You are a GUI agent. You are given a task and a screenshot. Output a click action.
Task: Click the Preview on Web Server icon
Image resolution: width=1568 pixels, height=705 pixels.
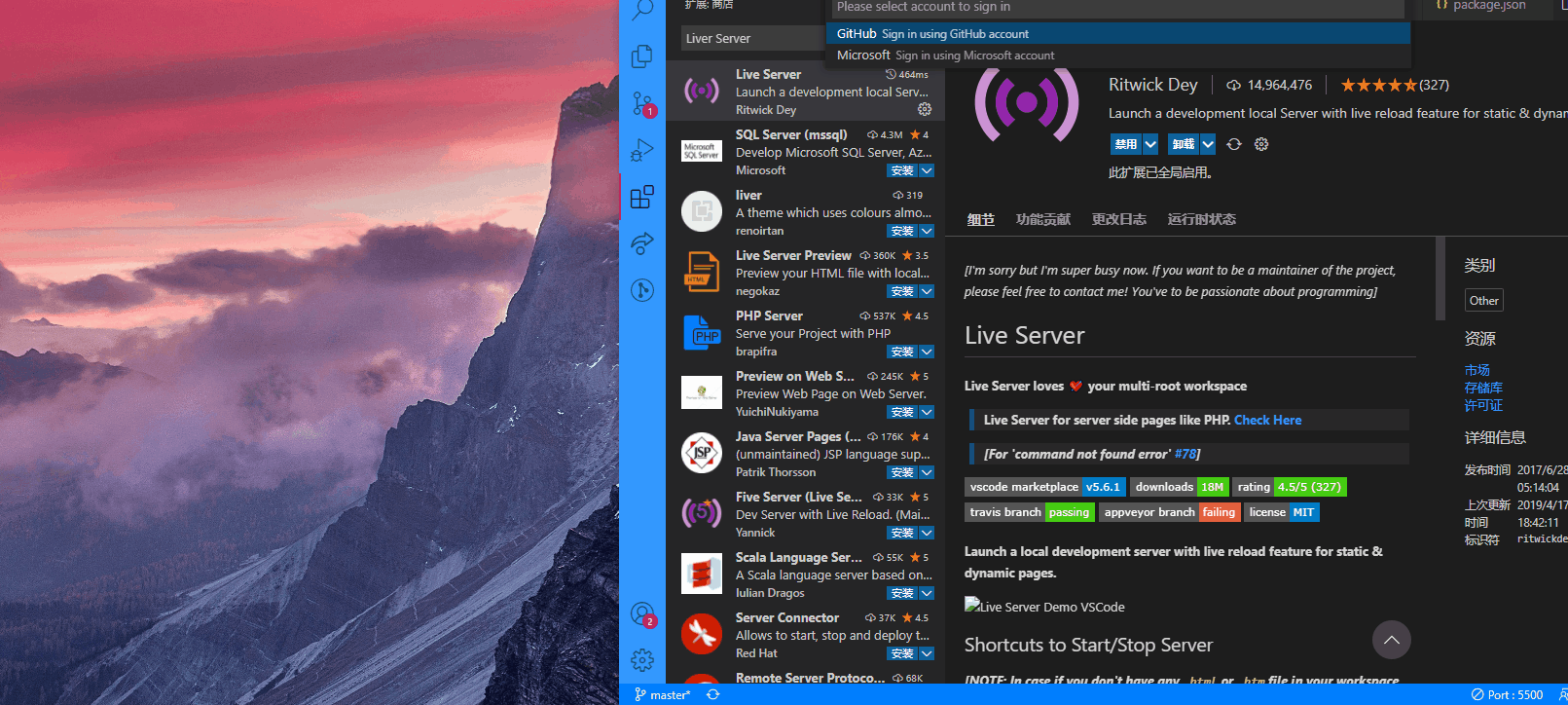pyautogui.click(x=701, y=392)
